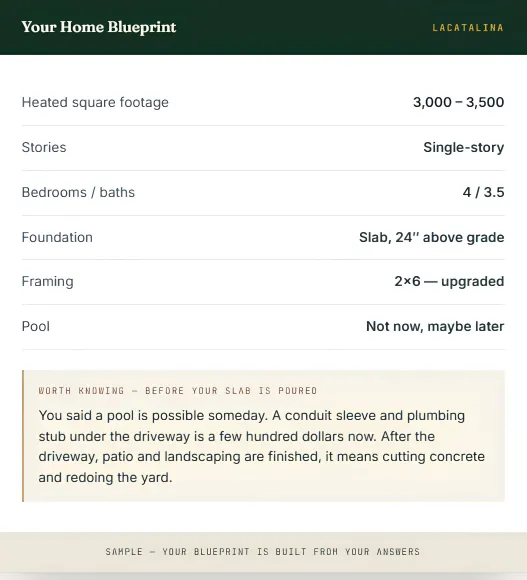Select the Foundation row label
Screen dimensions: 527x580
tap(57, 237)
